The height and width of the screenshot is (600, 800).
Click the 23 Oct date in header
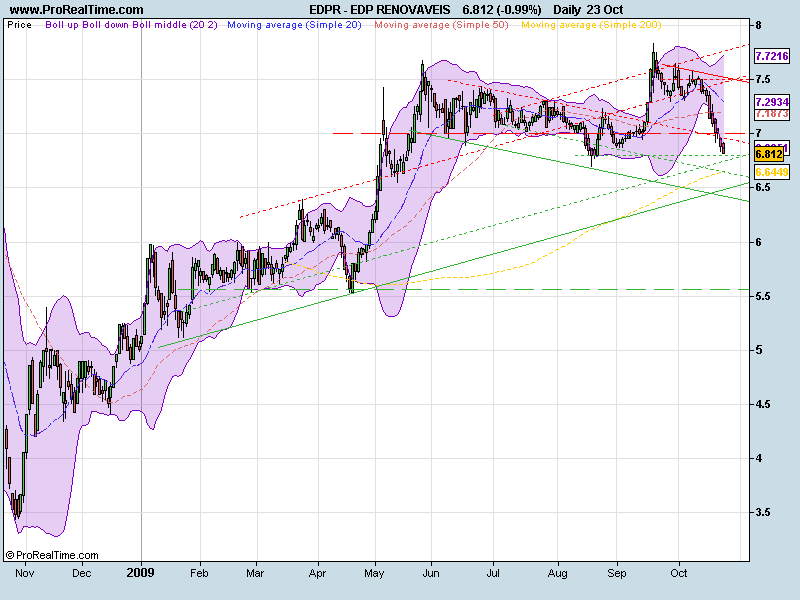click(x=605, y=10)
